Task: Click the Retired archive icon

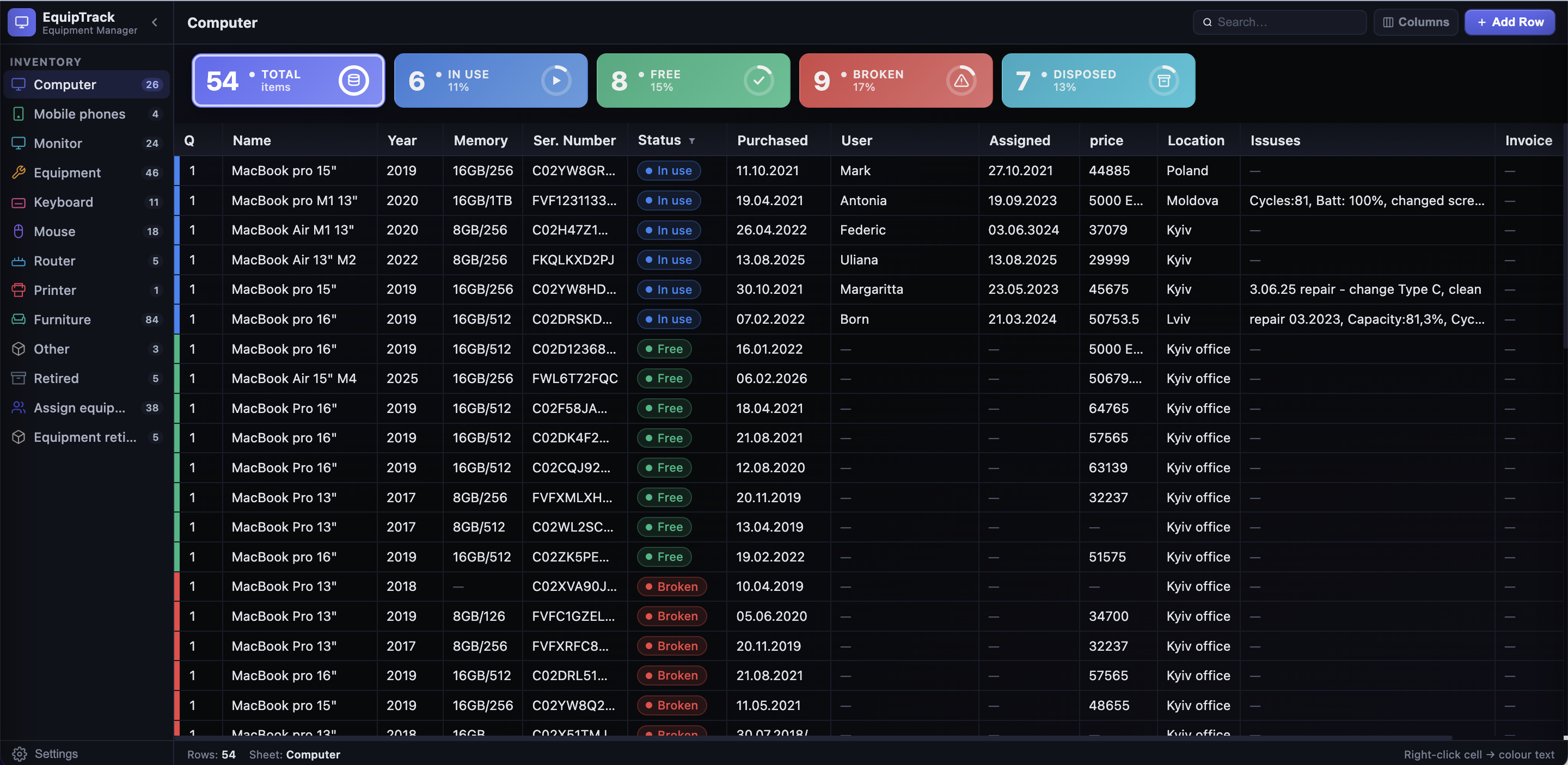Action: 19,378
